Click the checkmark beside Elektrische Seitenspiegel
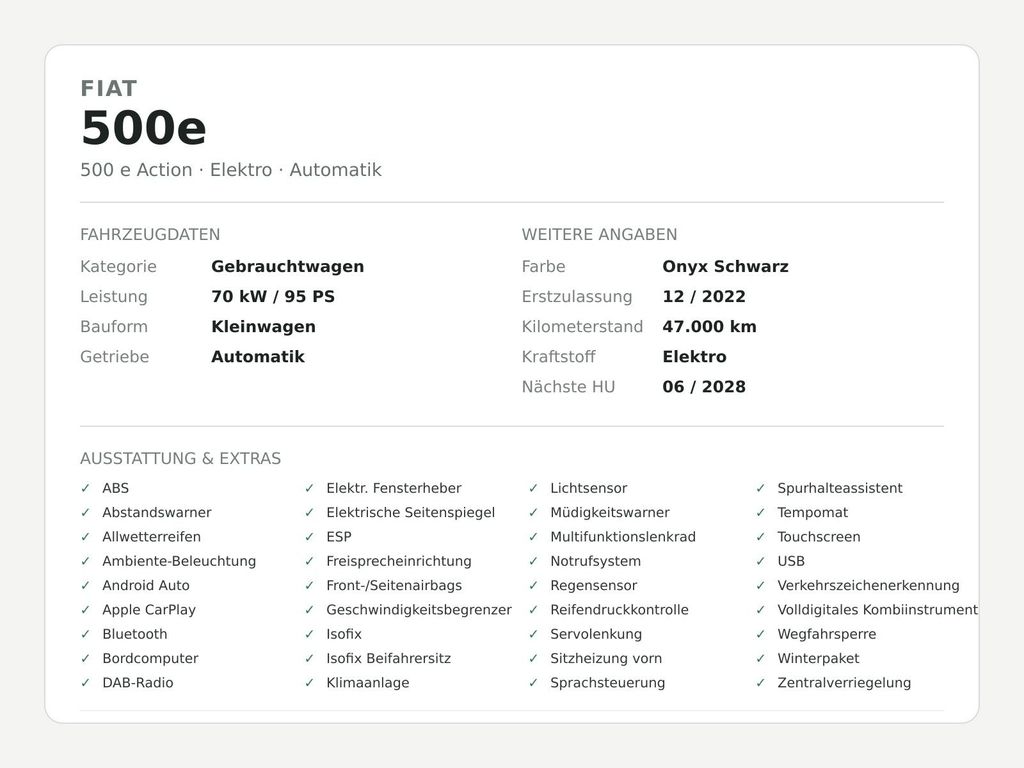This screenshot has width=1024, height=768. (x=310, y=512)
